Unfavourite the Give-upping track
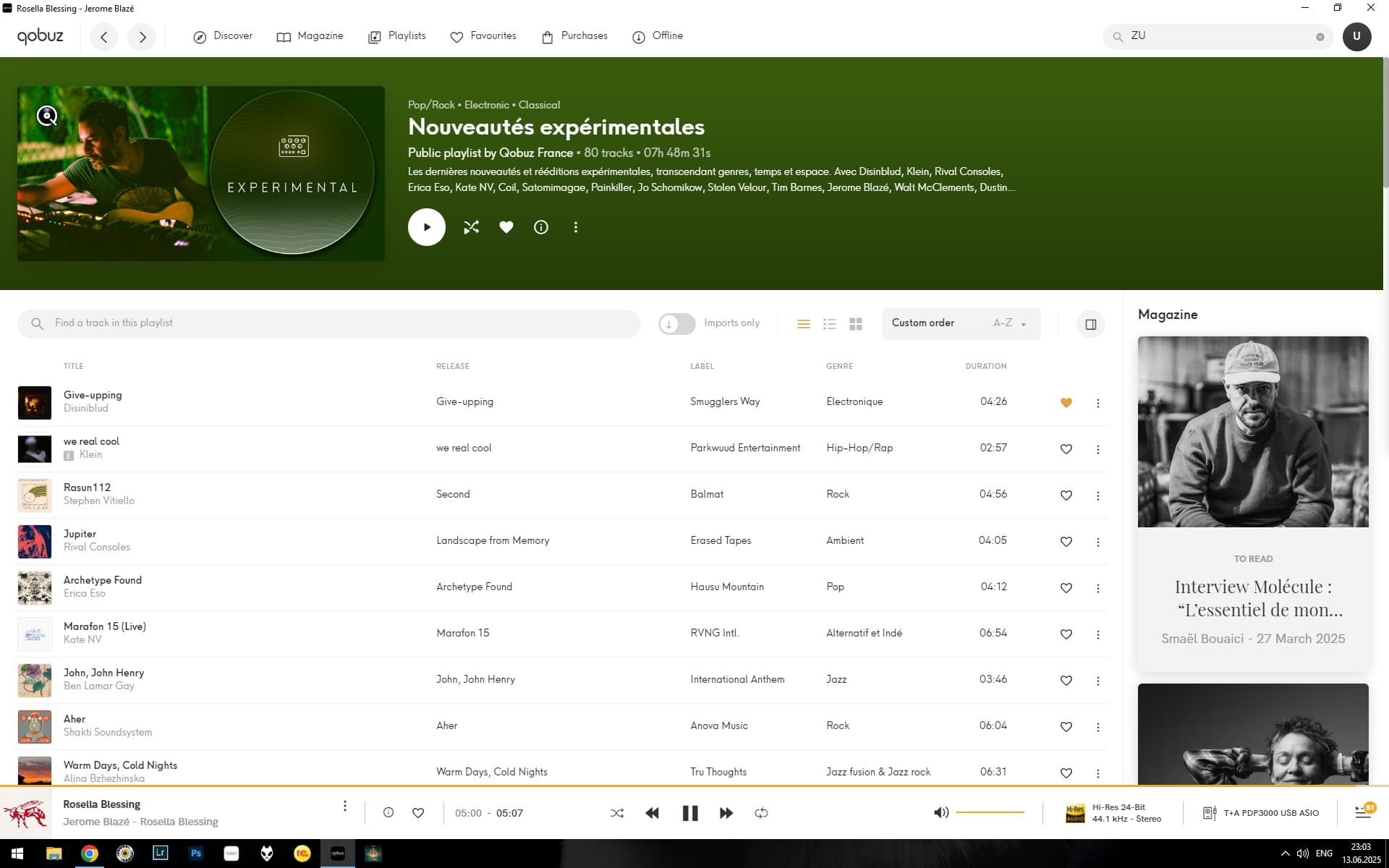This screenshot has height=868, width=1389. 1066,403
